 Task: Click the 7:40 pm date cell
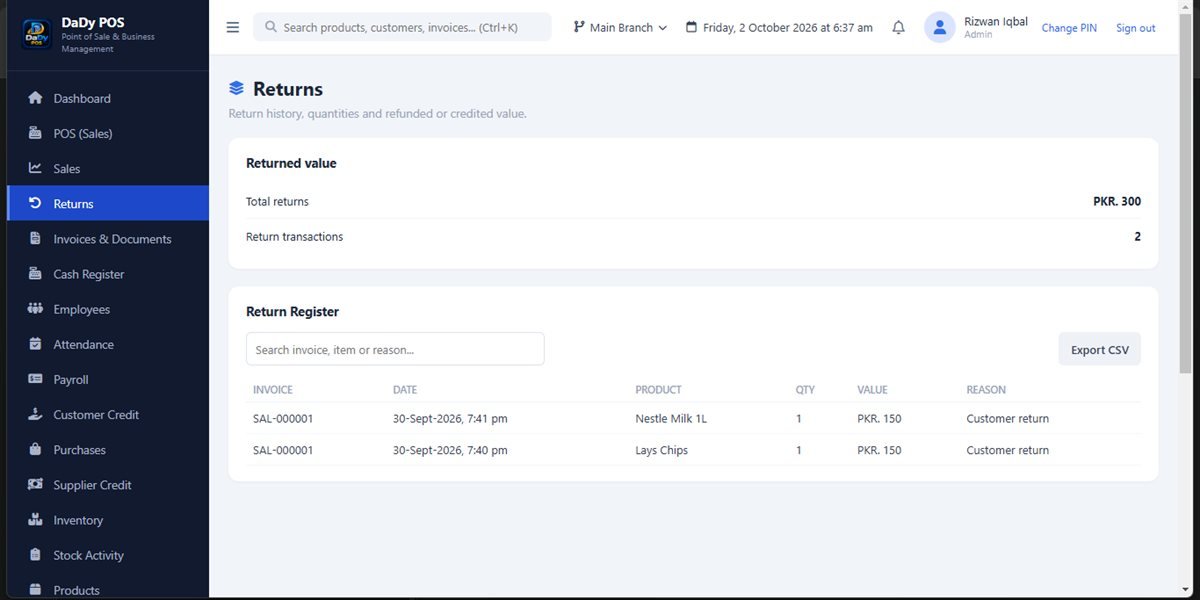(x=450, y=450)
